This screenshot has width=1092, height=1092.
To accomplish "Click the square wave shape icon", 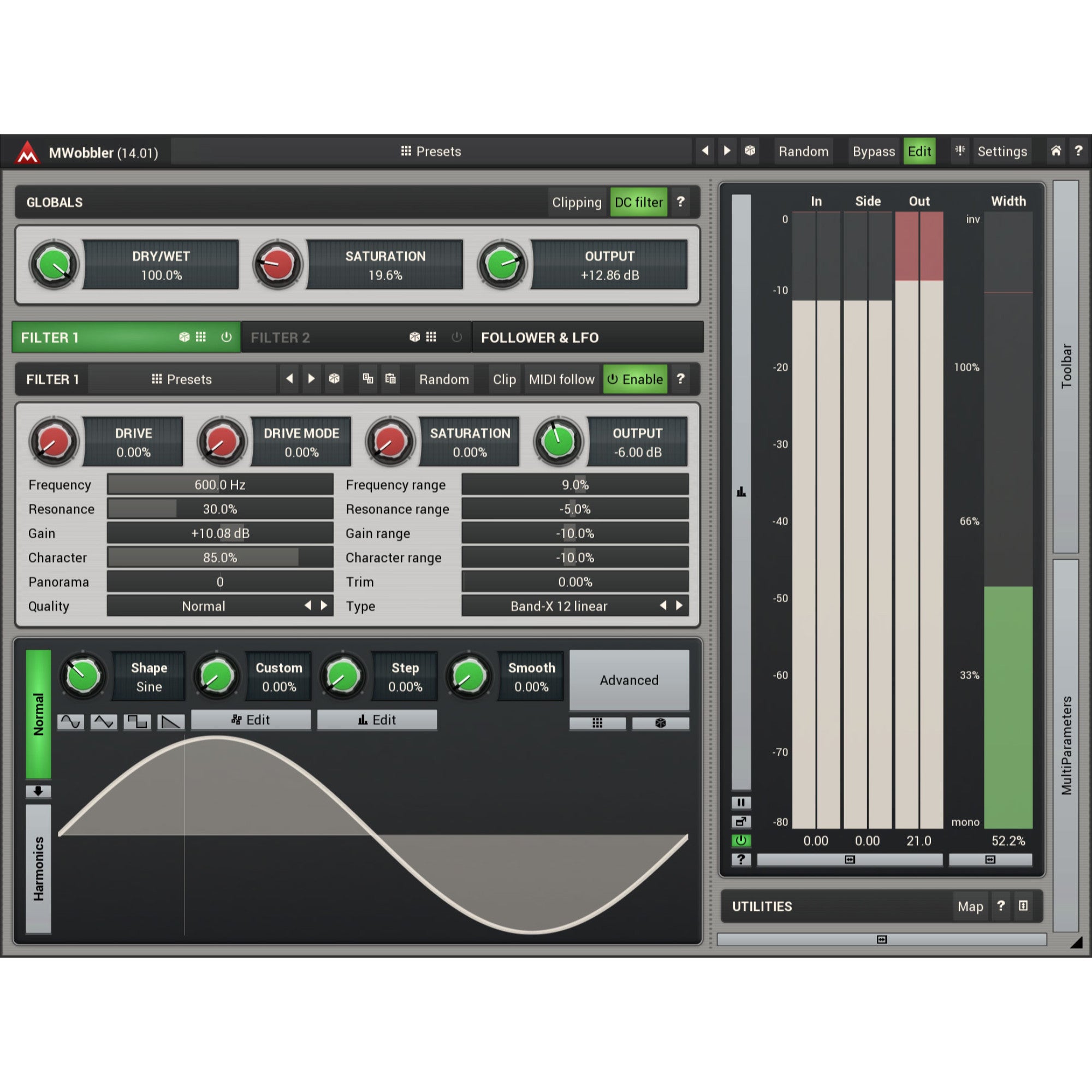I will 138,722.
